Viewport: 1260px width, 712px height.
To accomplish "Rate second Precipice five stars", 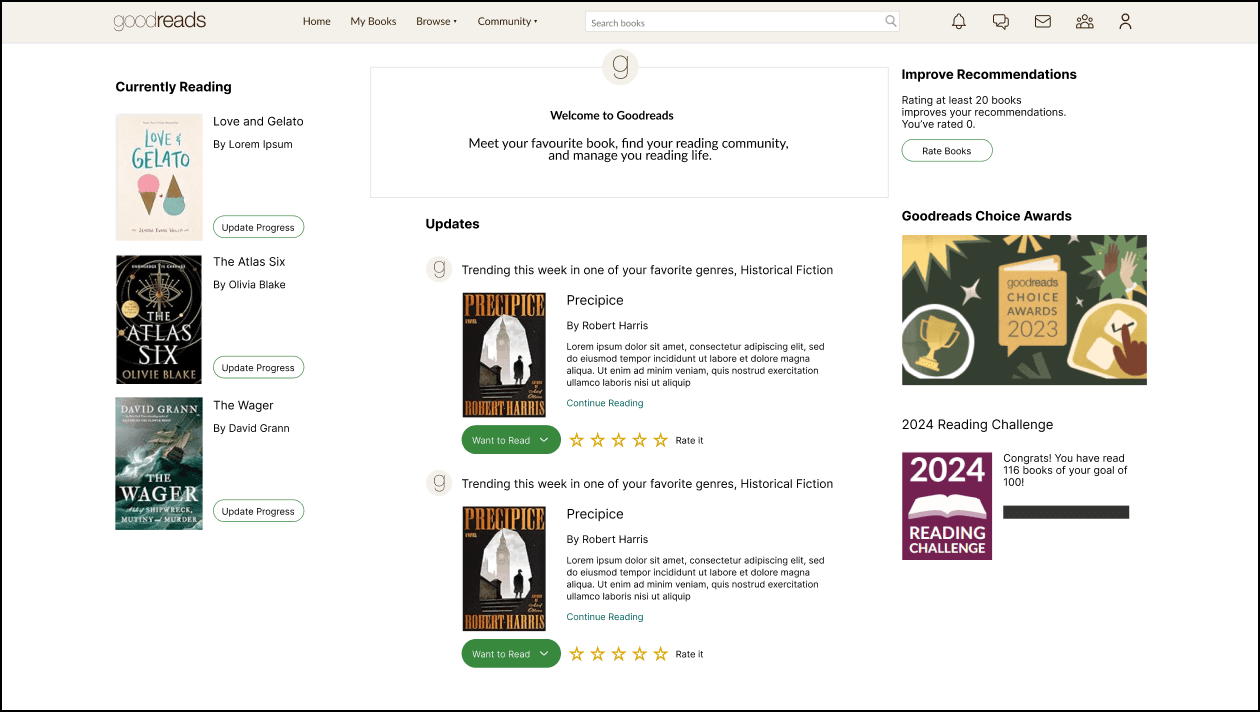I will tap(660, 654).
